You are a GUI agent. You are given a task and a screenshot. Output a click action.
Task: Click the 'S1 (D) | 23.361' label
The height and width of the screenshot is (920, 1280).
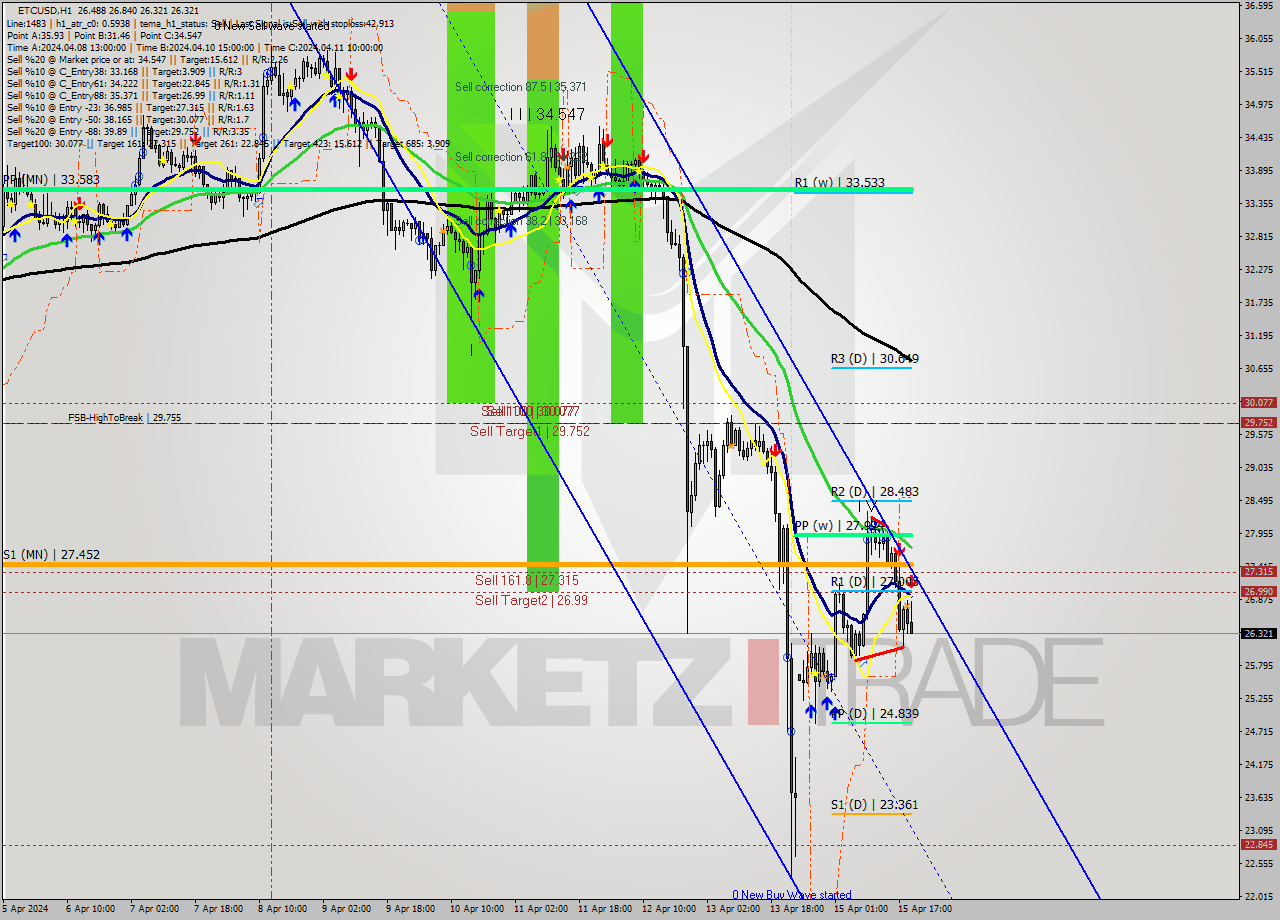pyautogui.click(x=874, y=804)
